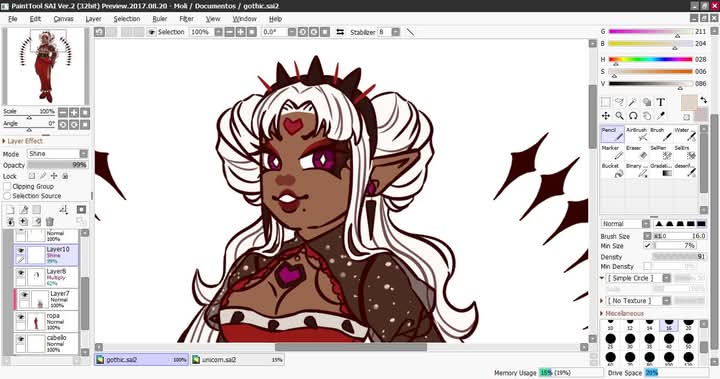Open the Simple Circle brush shape dropdown

point(666,278)
